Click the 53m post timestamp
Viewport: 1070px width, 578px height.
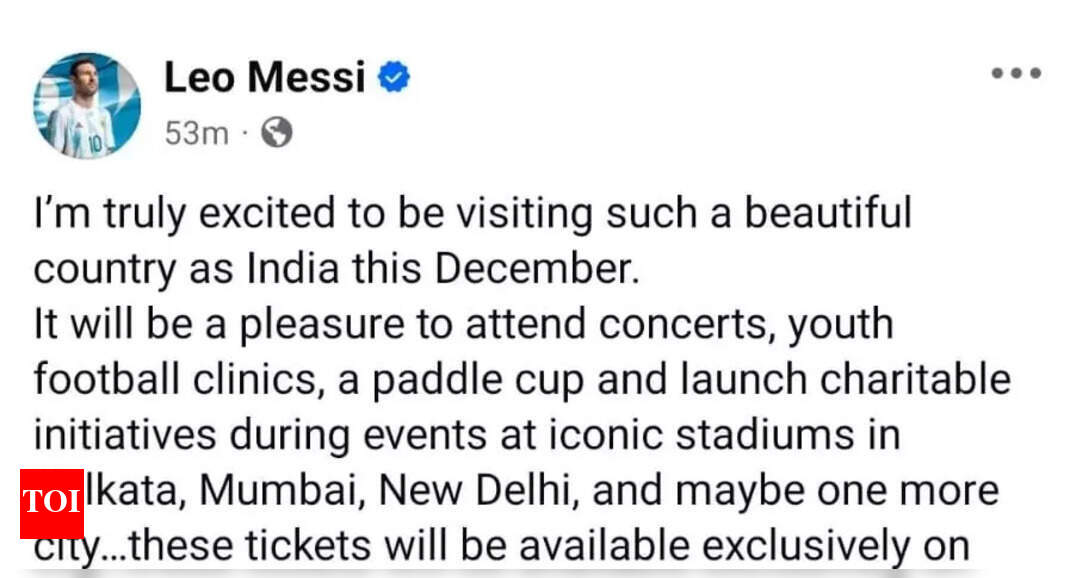tap(196, 132)
